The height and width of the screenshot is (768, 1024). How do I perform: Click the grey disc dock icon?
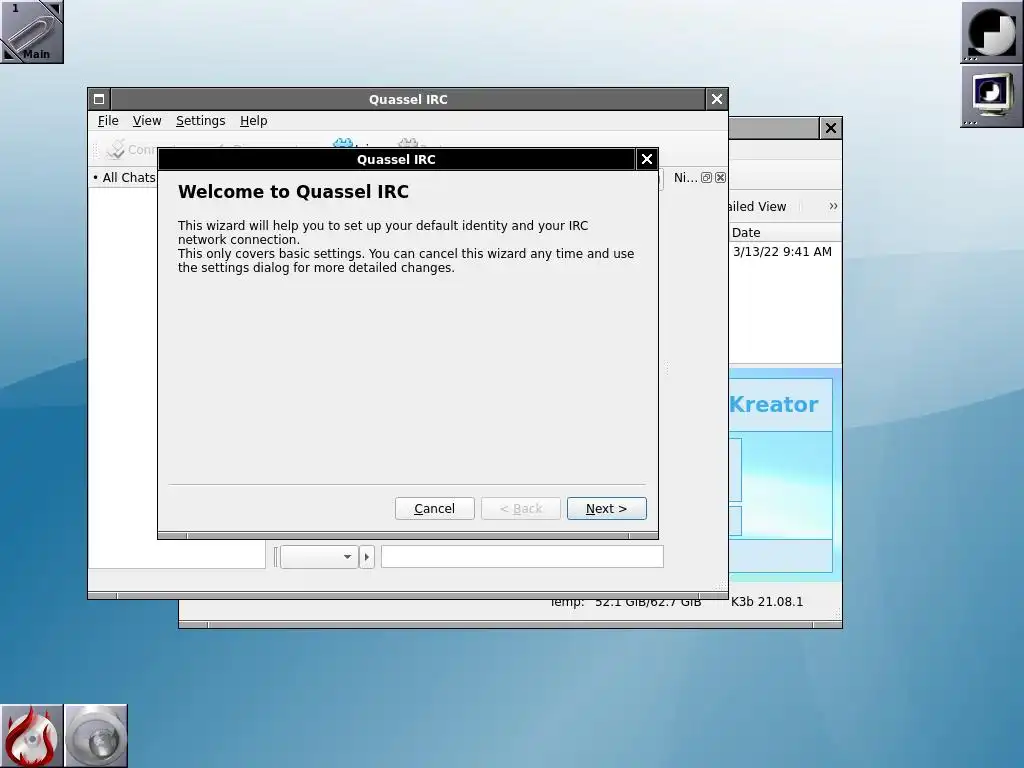(x=96, y=736)
